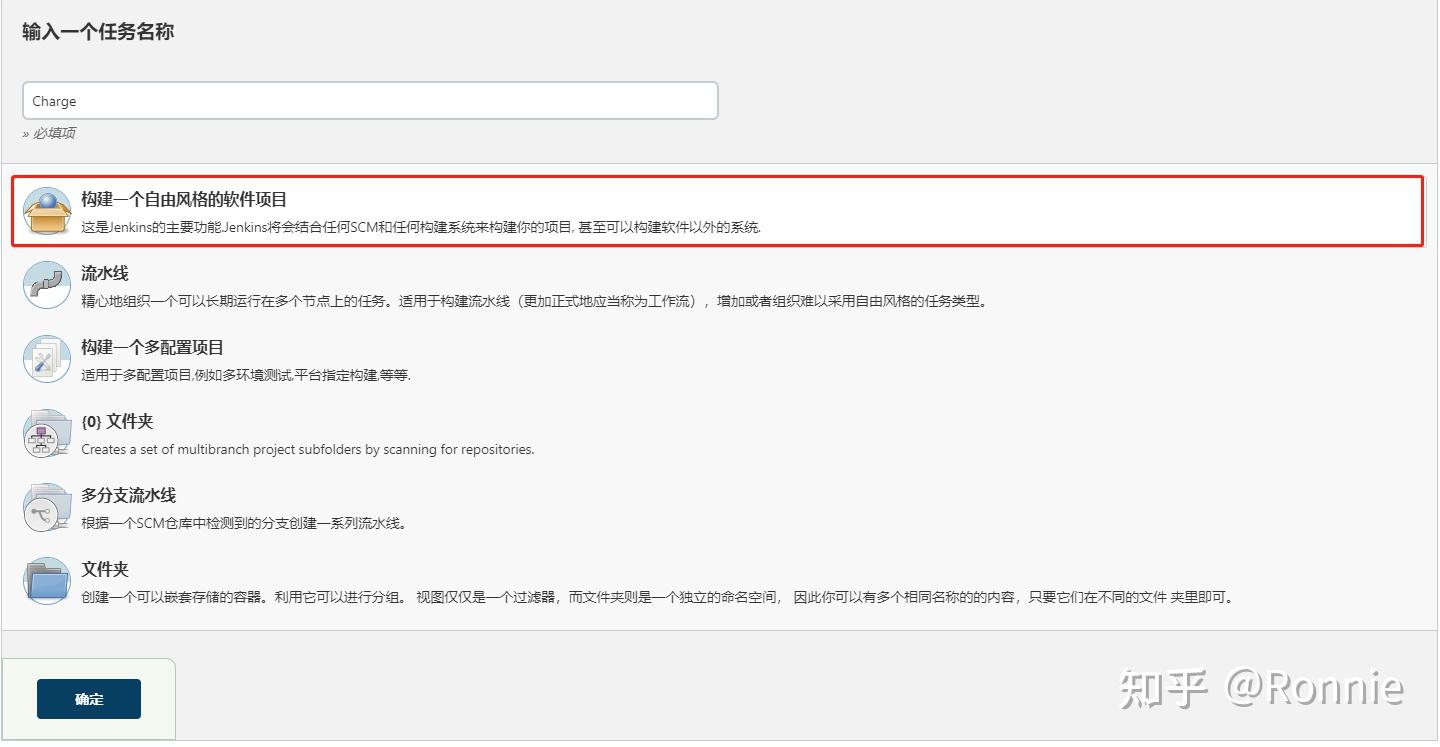Click the 构建一个自由风格的软件项目 title
This screenshot has width=1440, height=747.
click(x=183, y=198)
